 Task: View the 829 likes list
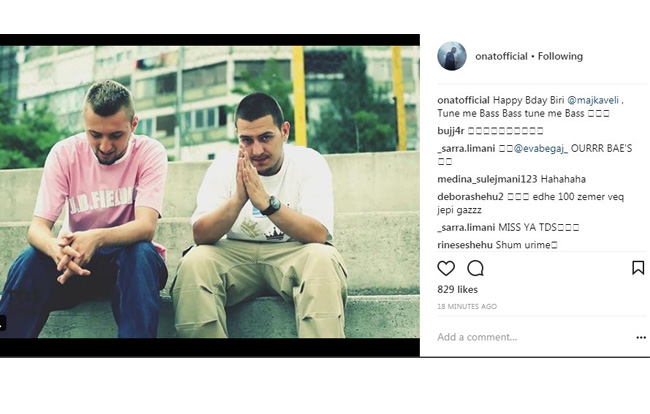point(457,290)
